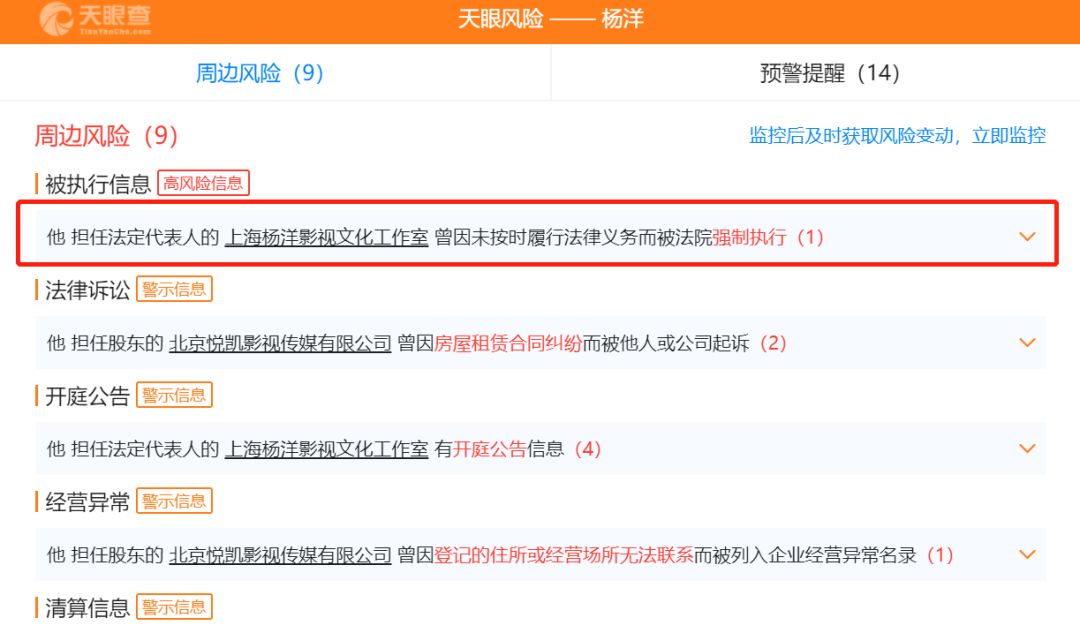Click the 警示信息 tag beside 经营异常

click(174, 501)
